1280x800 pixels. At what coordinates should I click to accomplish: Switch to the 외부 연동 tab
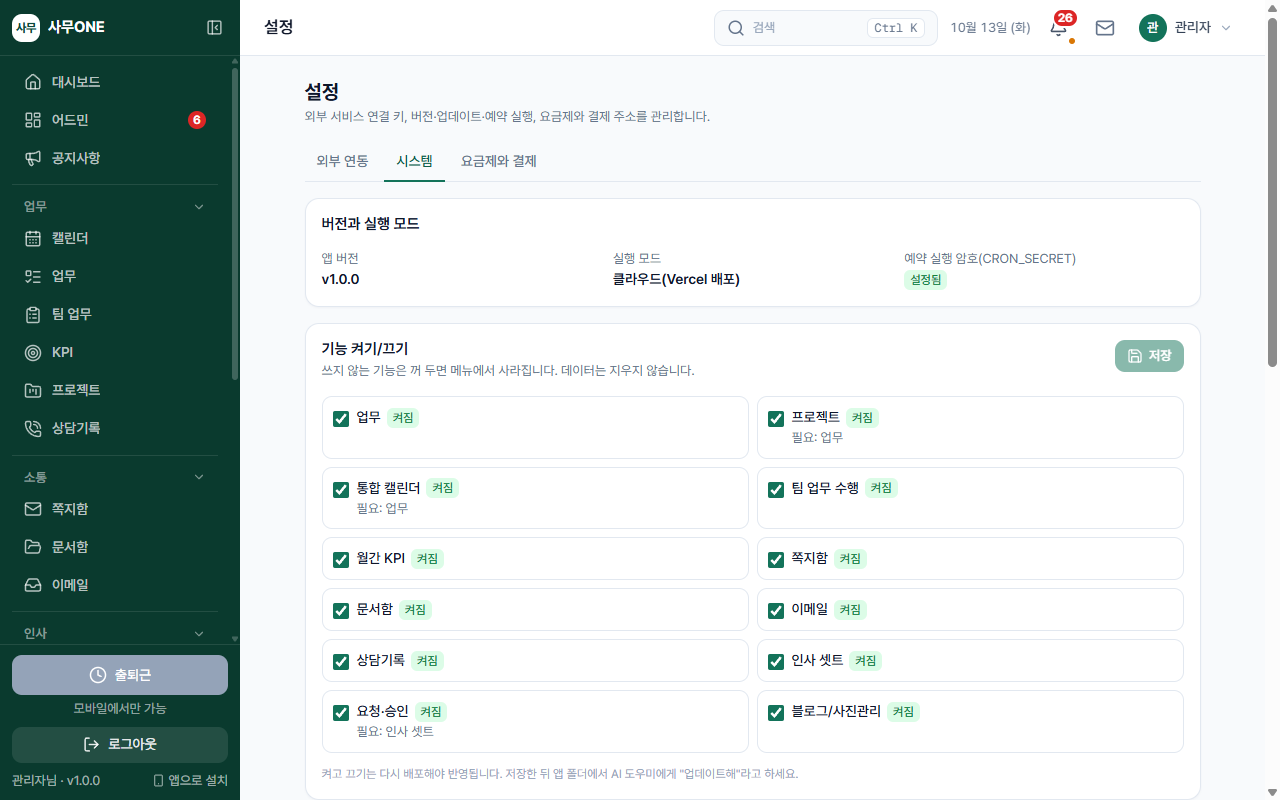pyautogui.click(x=342, y=161)
